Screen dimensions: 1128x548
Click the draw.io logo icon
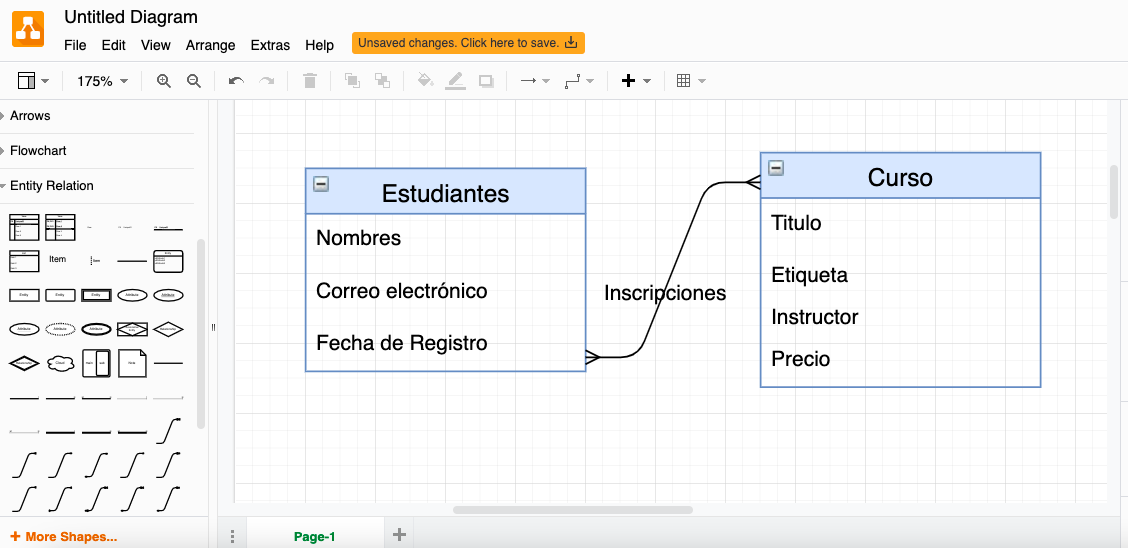point(28,28)
